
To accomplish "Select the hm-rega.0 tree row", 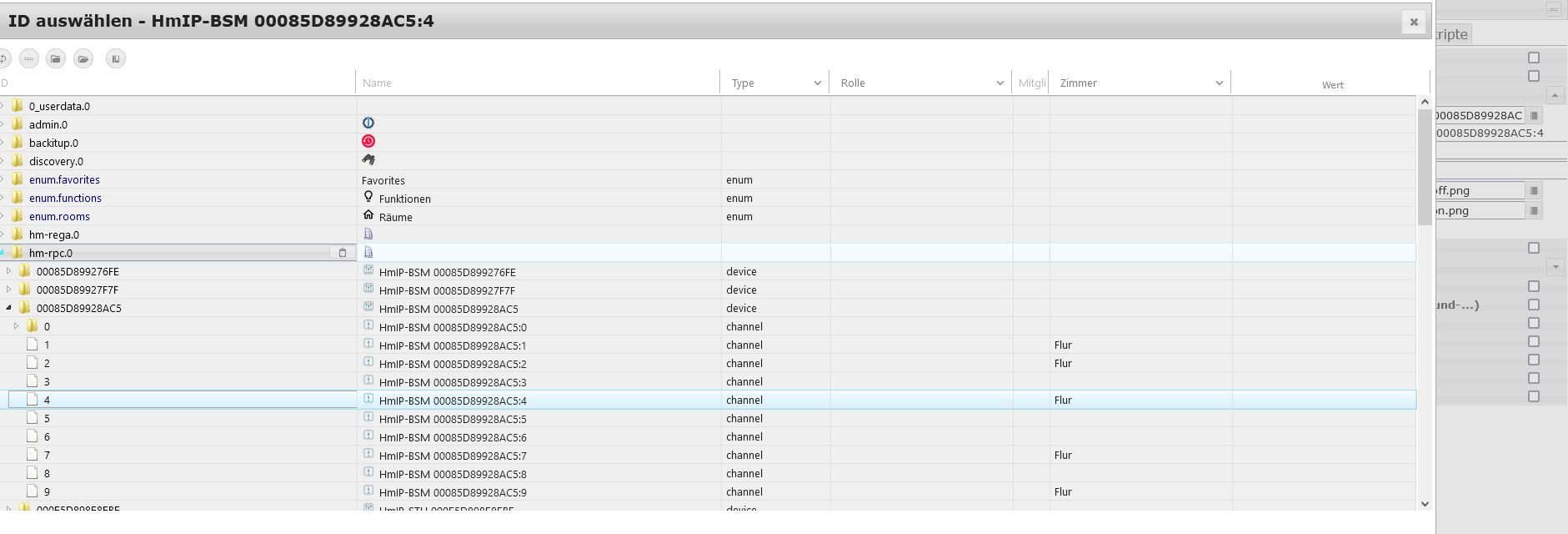I will (x=708, y=234).
